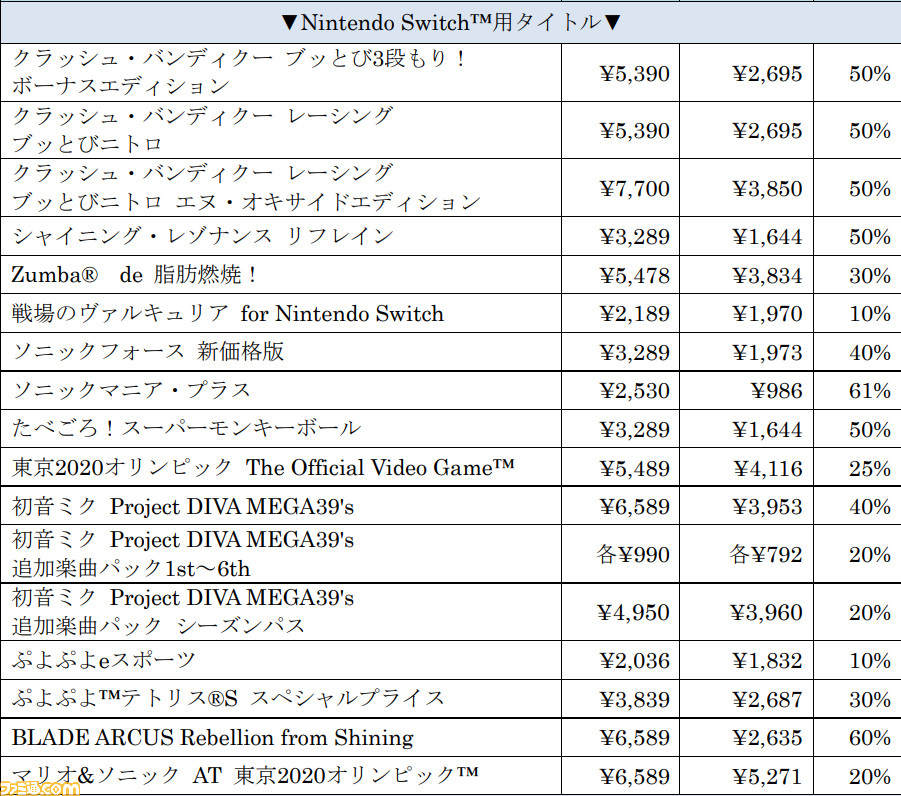This screenshot has width=901, height=796.
Task: Select the 61% discount cell
Action: tap(857, 391)
